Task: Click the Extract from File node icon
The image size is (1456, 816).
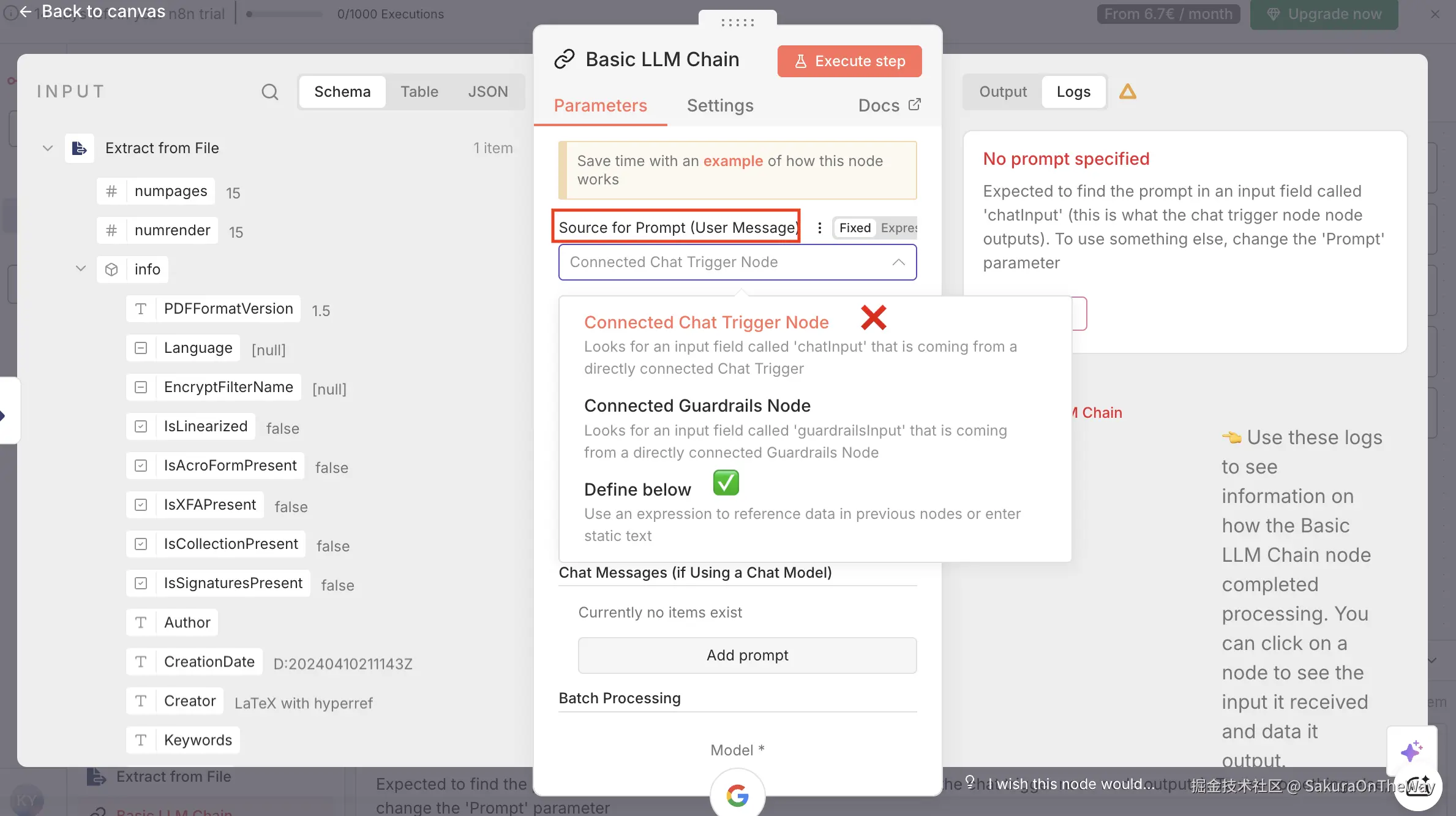Action: coord(80,148)
